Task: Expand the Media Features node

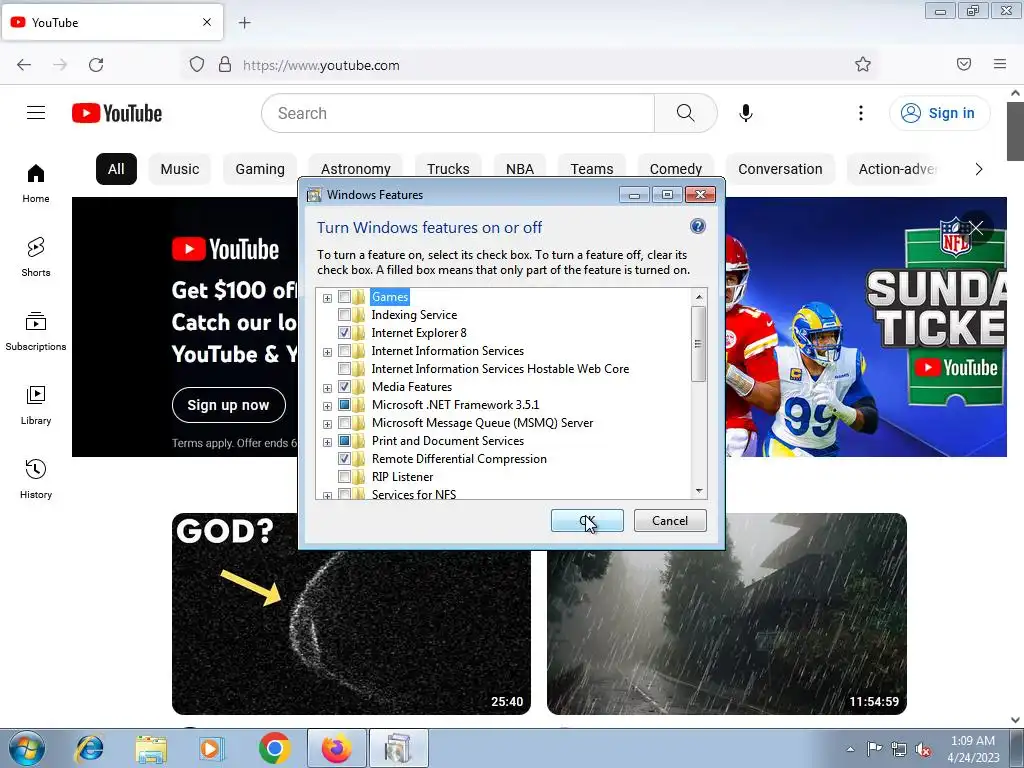Action: coord(327,389)
